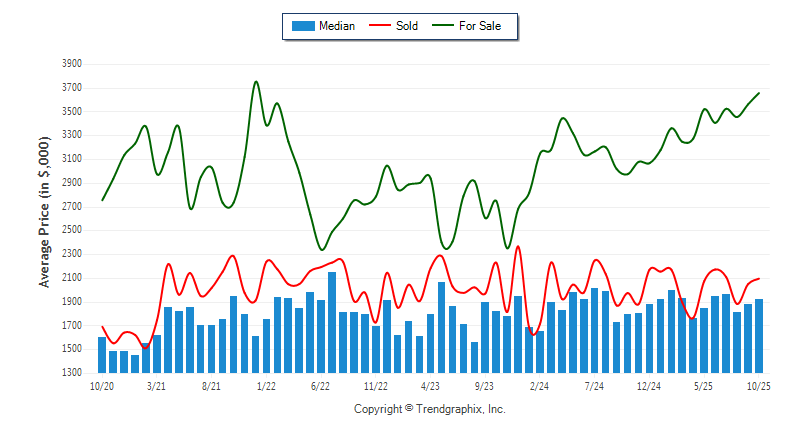The width and height of the screenshot is (800, 434).
Task: Click the highest peak of the For Sale line
Action: (x=256, y=82)
